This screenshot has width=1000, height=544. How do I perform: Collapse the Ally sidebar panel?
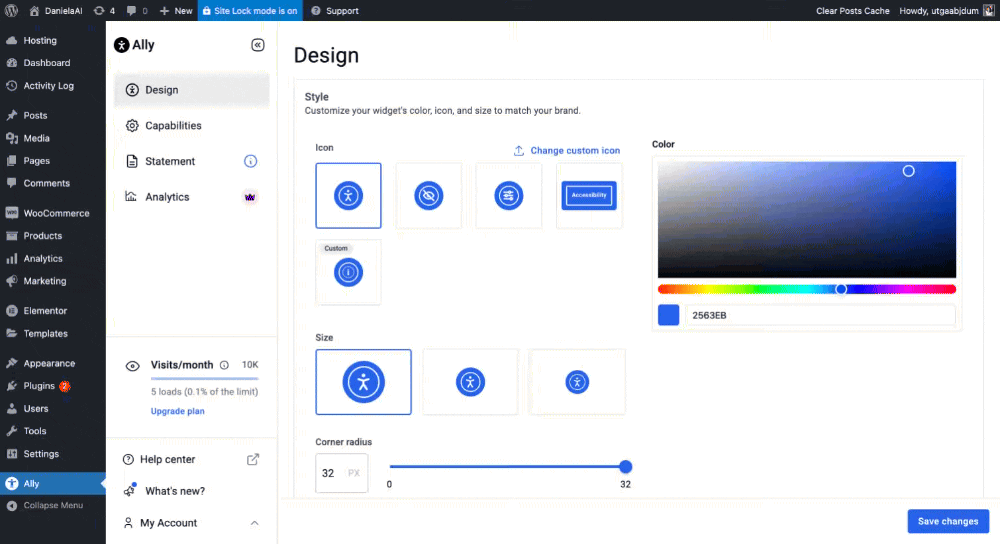point(257,45)
